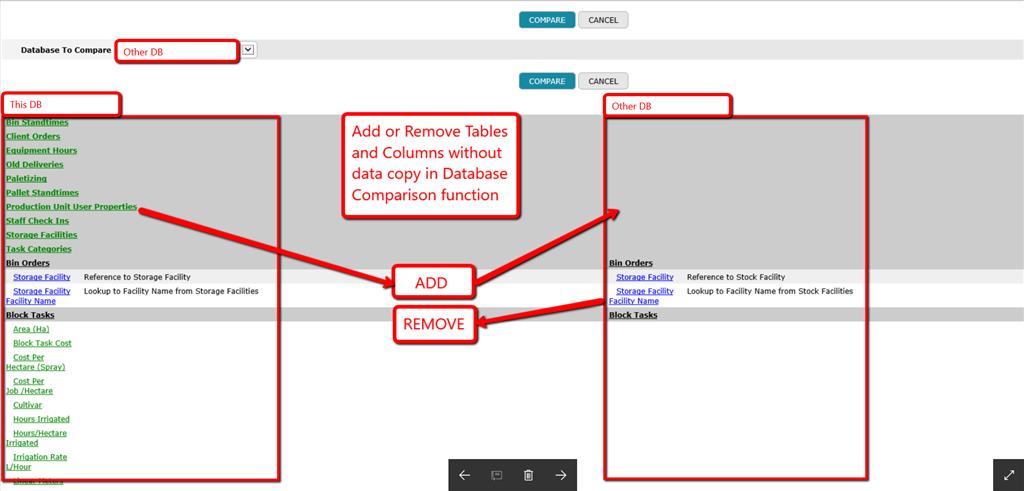Select Production Unit User Properties link
This screenshot has width=1024, height=491.
pyautogui.click(x=71, y=206)
